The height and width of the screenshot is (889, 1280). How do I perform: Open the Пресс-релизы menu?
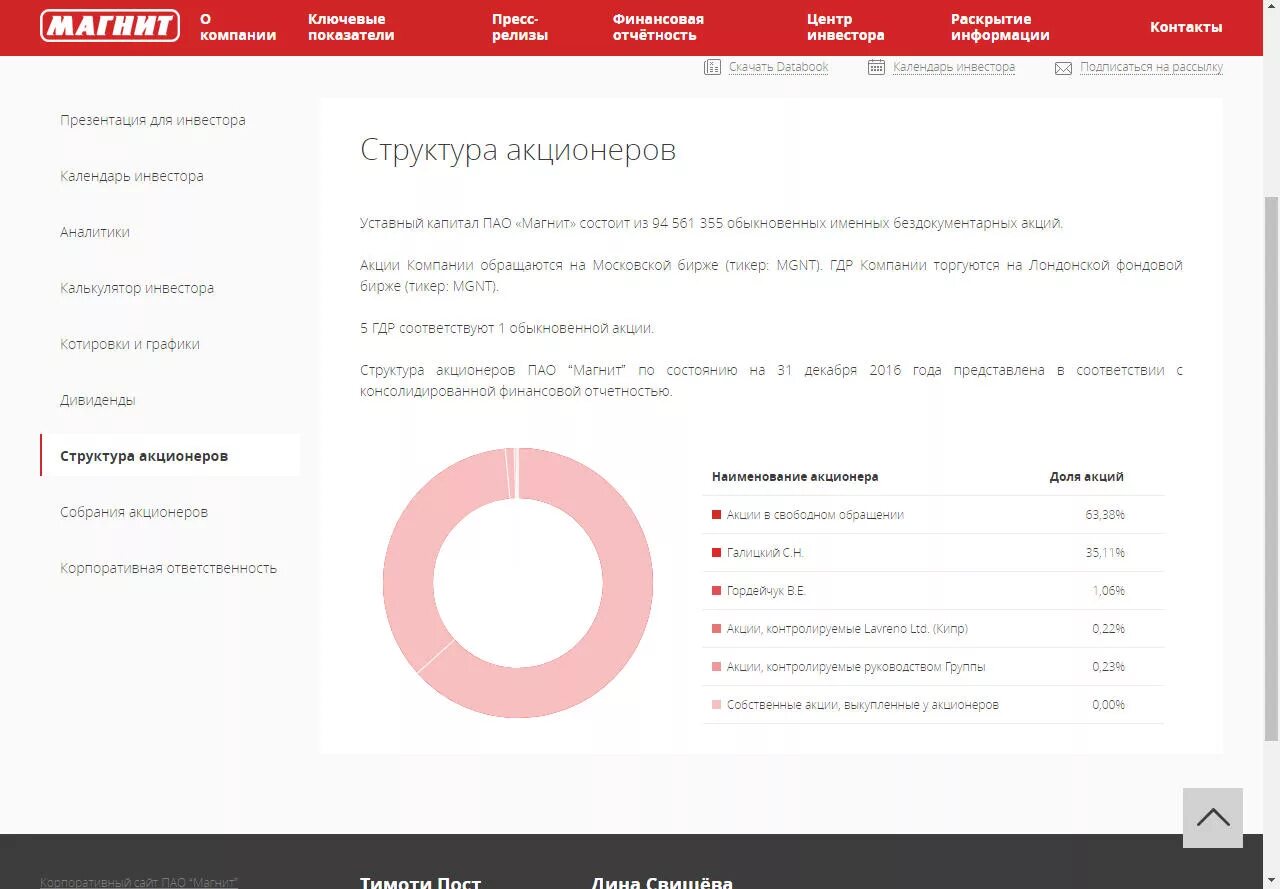click(520, 27)
